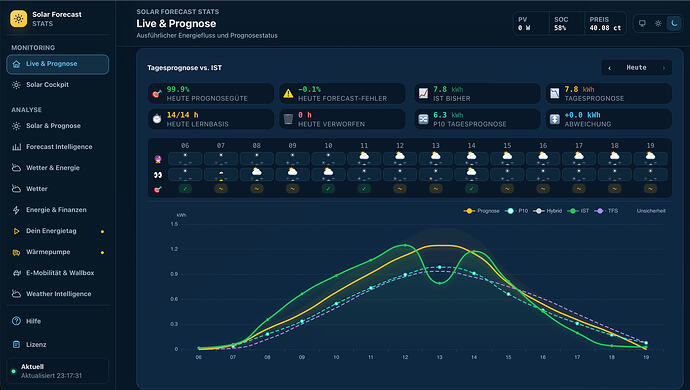Click the 11 hour forecast cloud icon
Screen dimensions: 690x390
(364, 156)
